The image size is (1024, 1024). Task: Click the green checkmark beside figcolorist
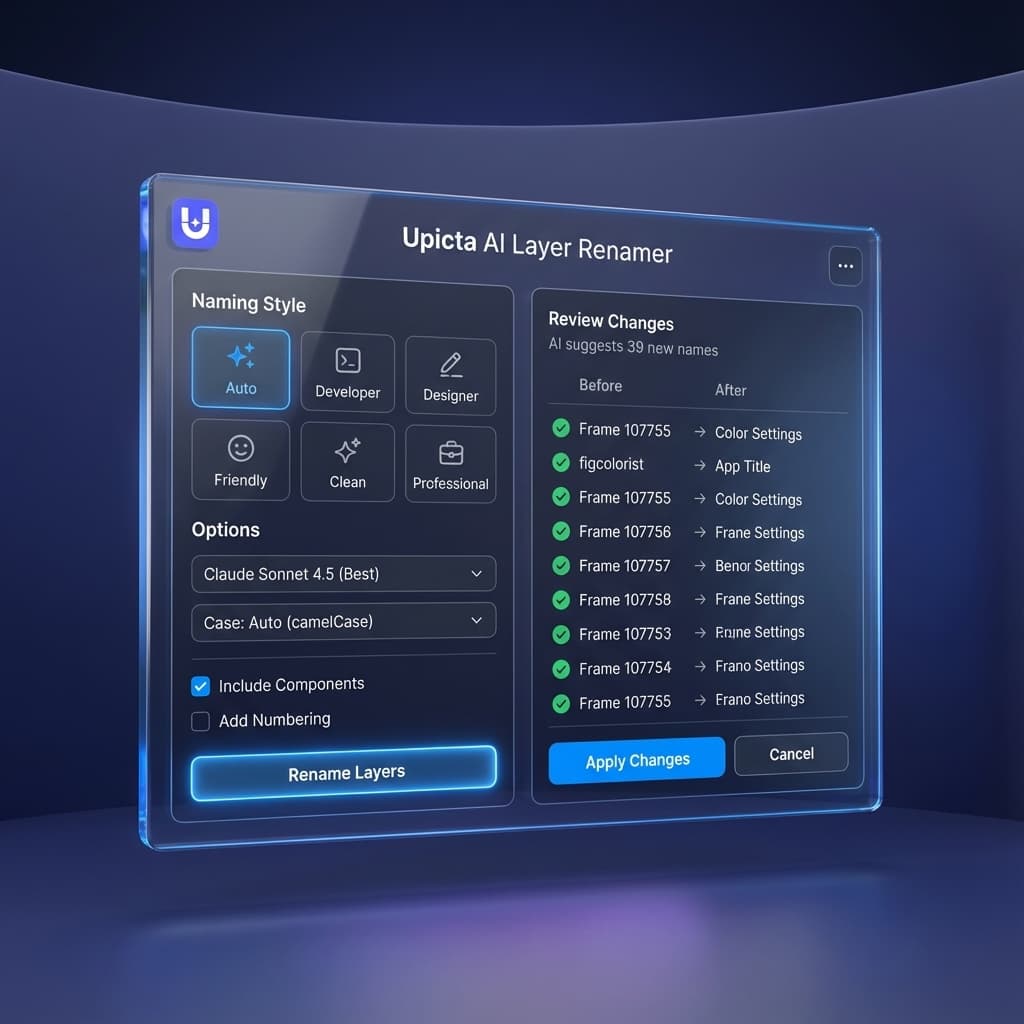point(560,462)
